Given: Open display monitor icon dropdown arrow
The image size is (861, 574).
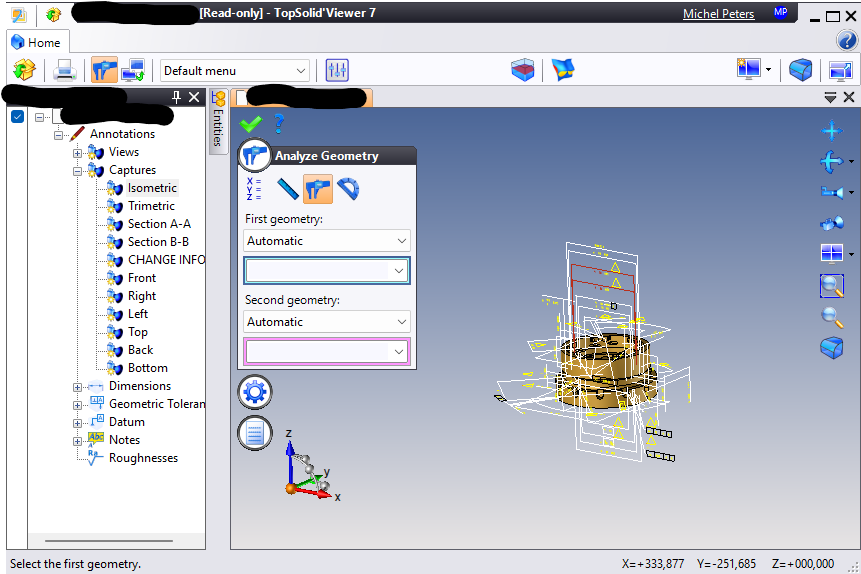Looking at the screenshot, I should pos(768,69).
